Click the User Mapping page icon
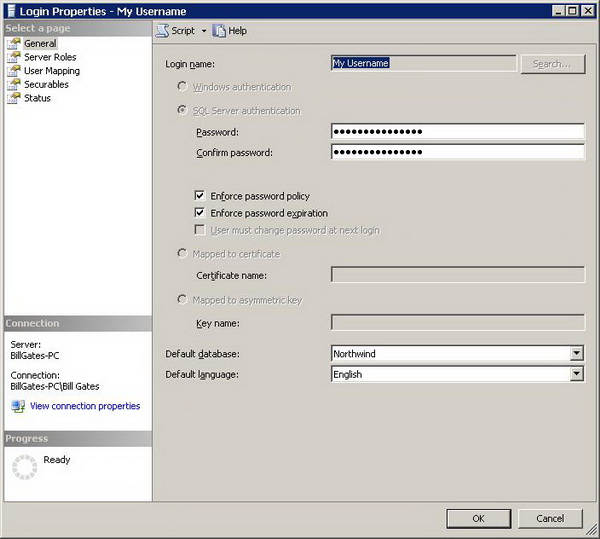 [14, 71]
